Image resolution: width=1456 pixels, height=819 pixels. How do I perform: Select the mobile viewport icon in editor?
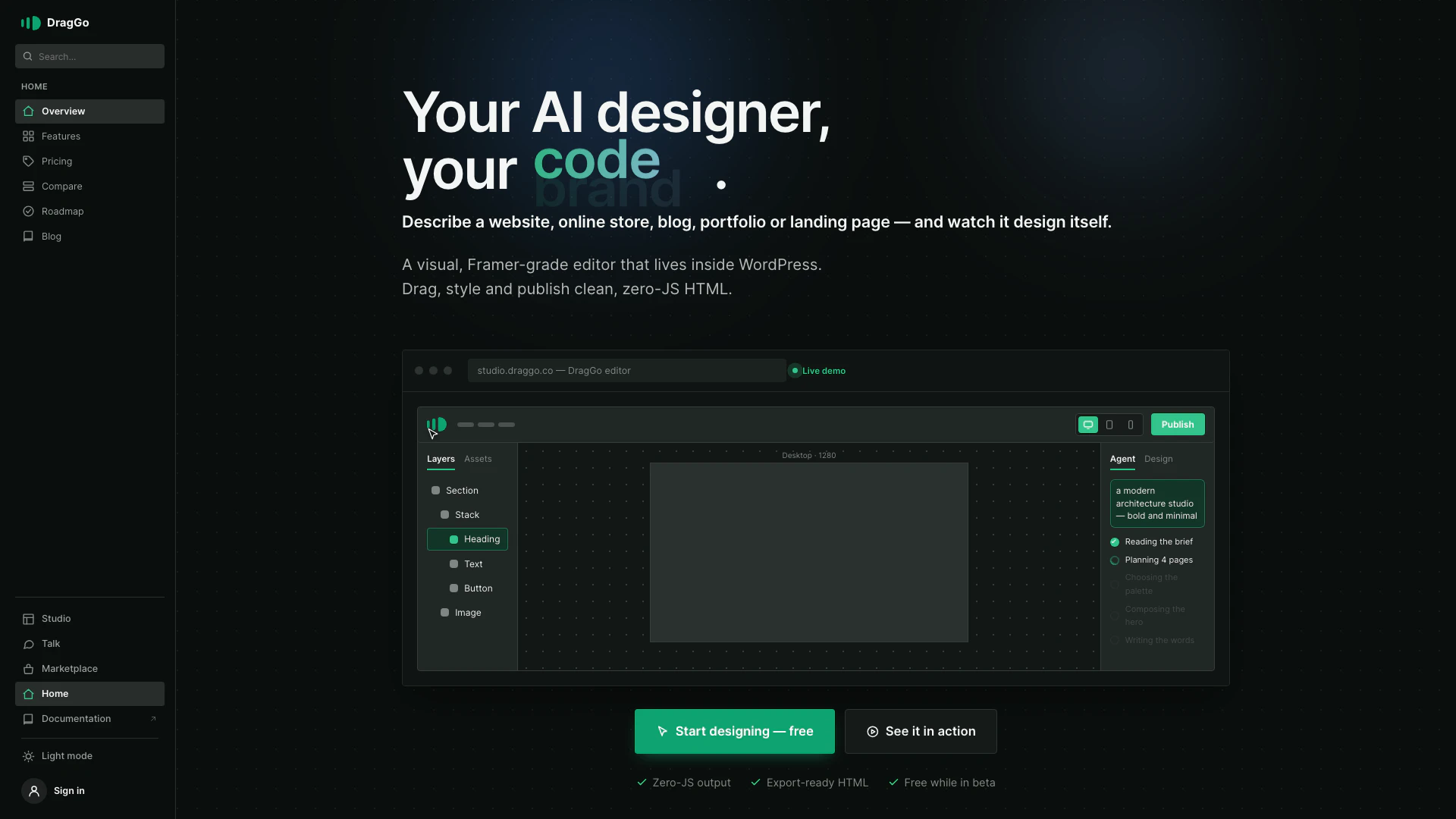tap(1131, 425)
